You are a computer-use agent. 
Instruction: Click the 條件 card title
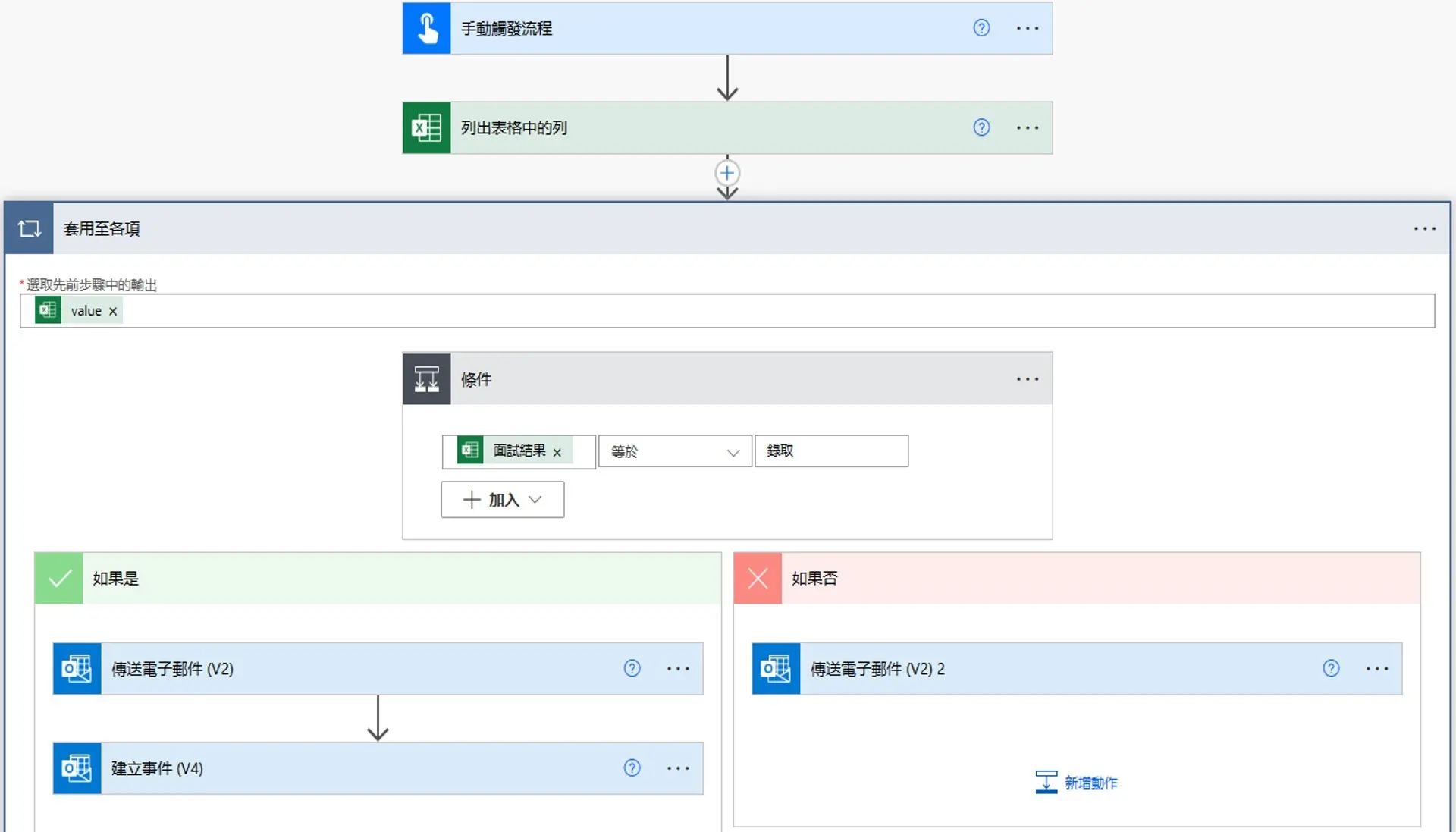476,379
